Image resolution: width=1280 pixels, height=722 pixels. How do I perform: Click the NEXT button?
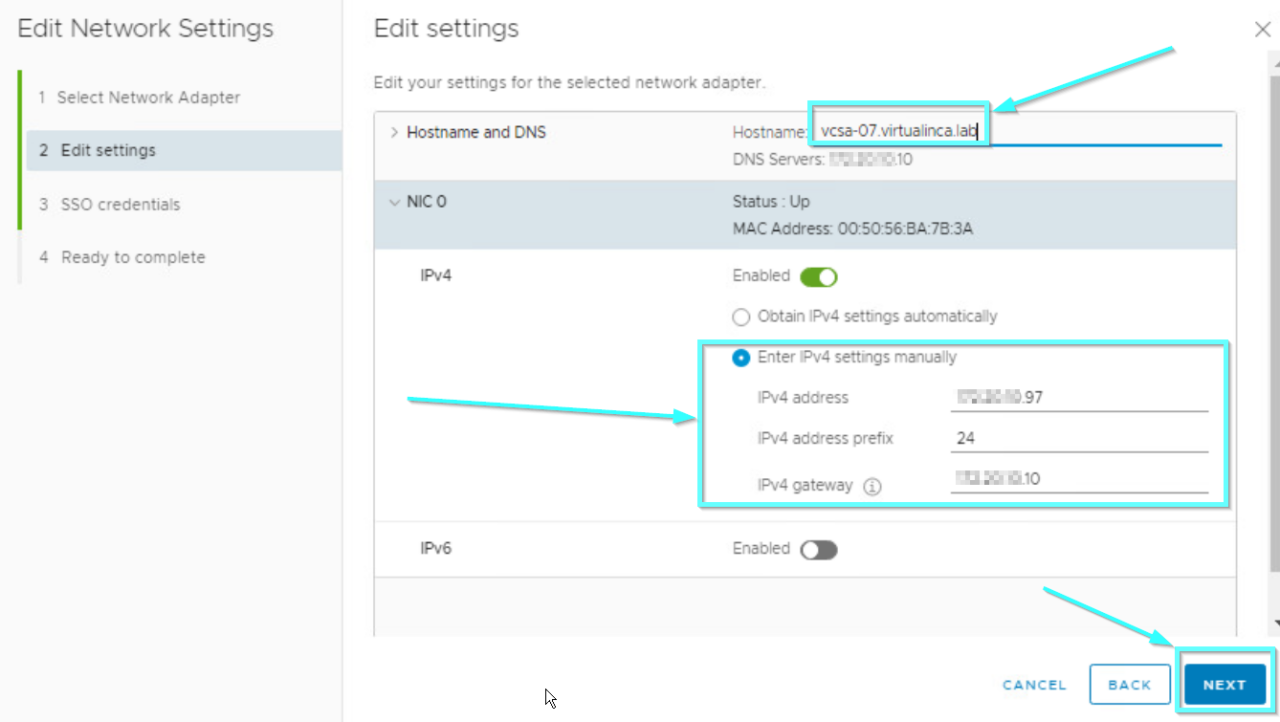point(1224,684)
